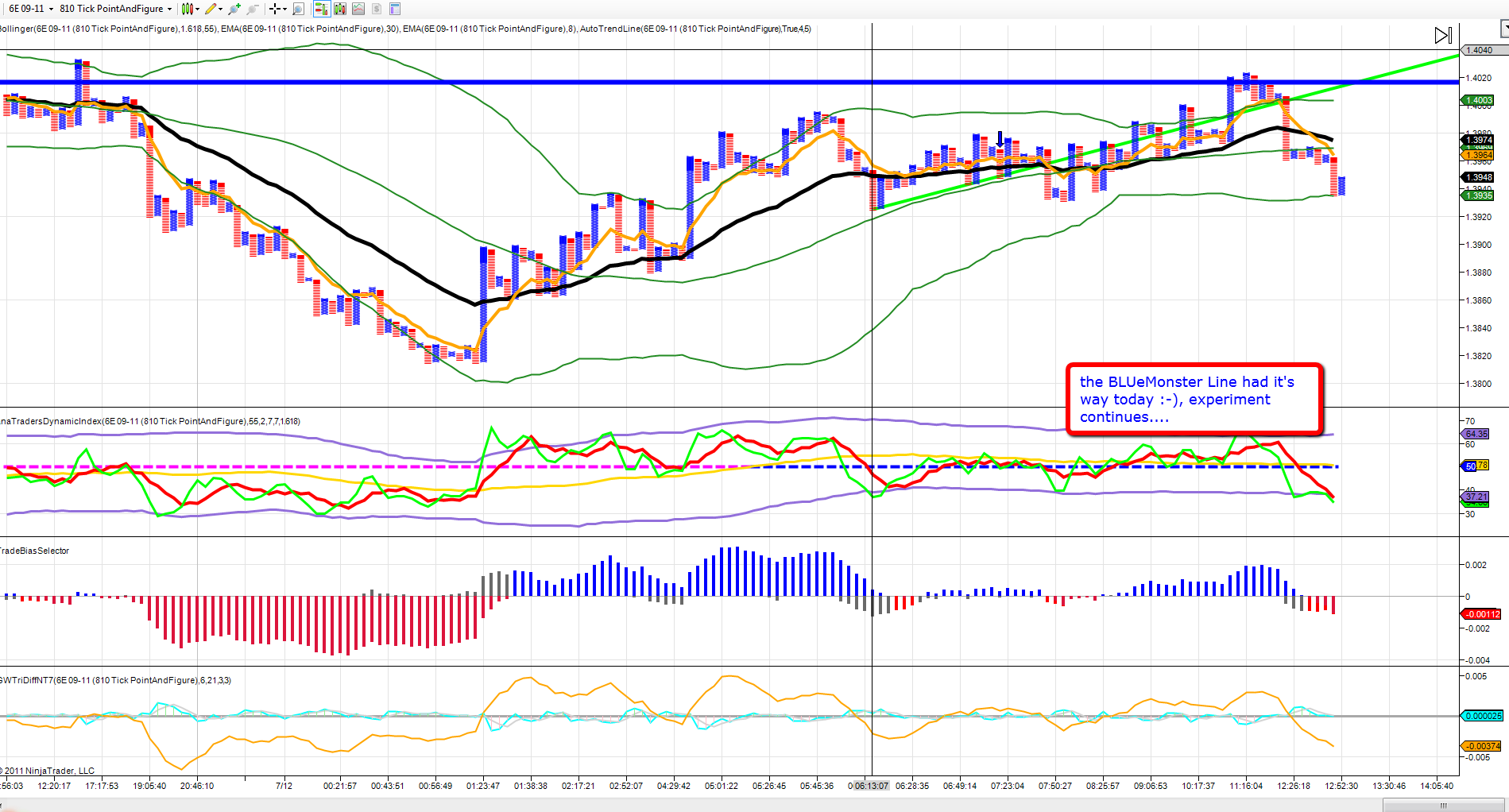Select the pencil drawing tools icon
This screenshot has width=1509, height=812.
click(211, 9)
